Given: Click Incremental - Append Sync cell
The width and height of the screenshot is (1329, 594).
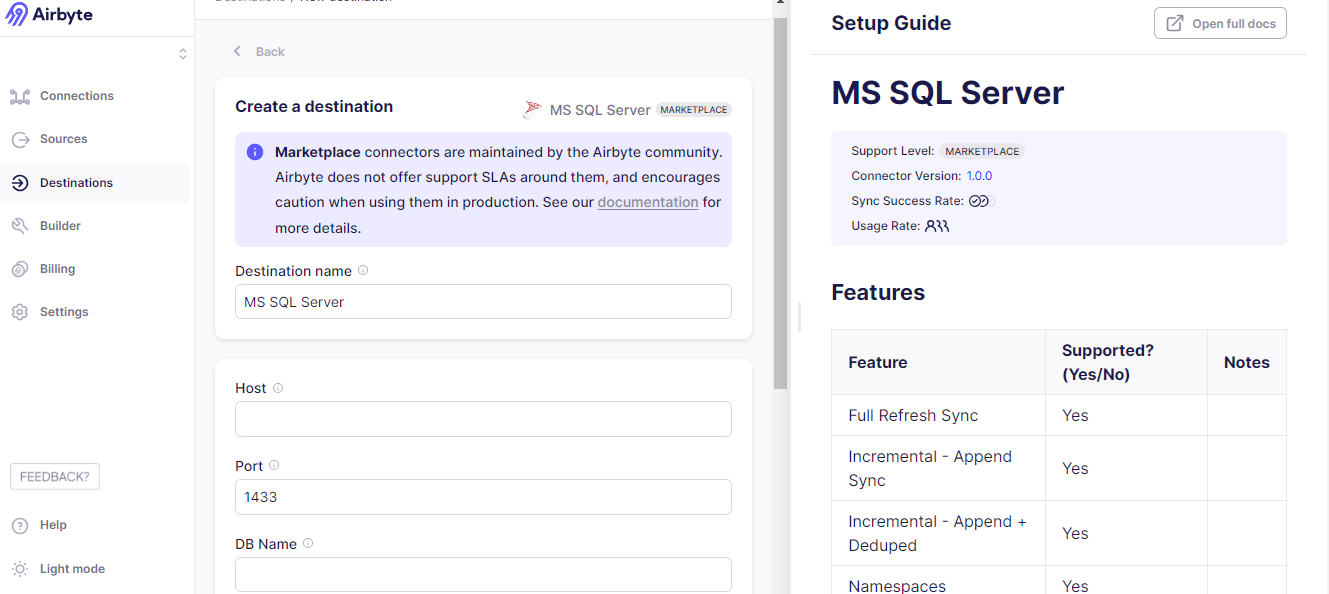Looking at the screenshot, I should [x=939, y=468].
